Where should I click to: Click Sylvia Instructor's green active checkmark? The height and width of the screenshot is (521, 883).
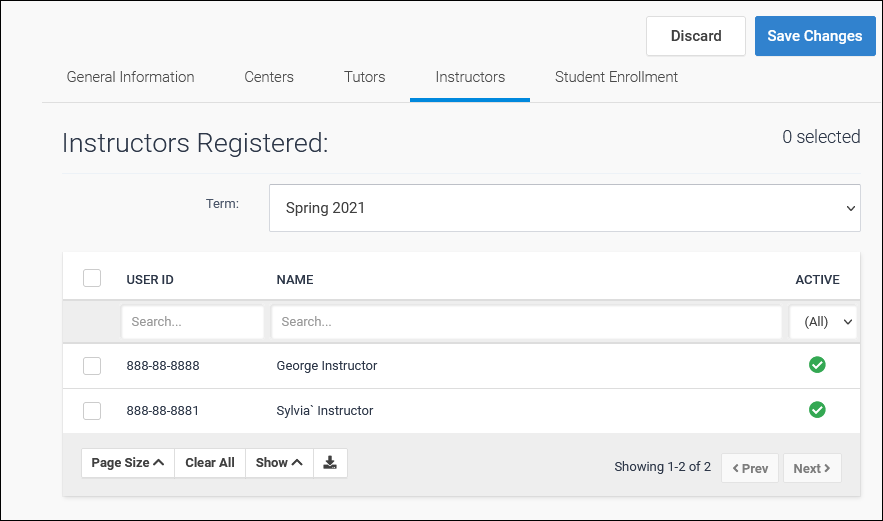pos(817,410)
